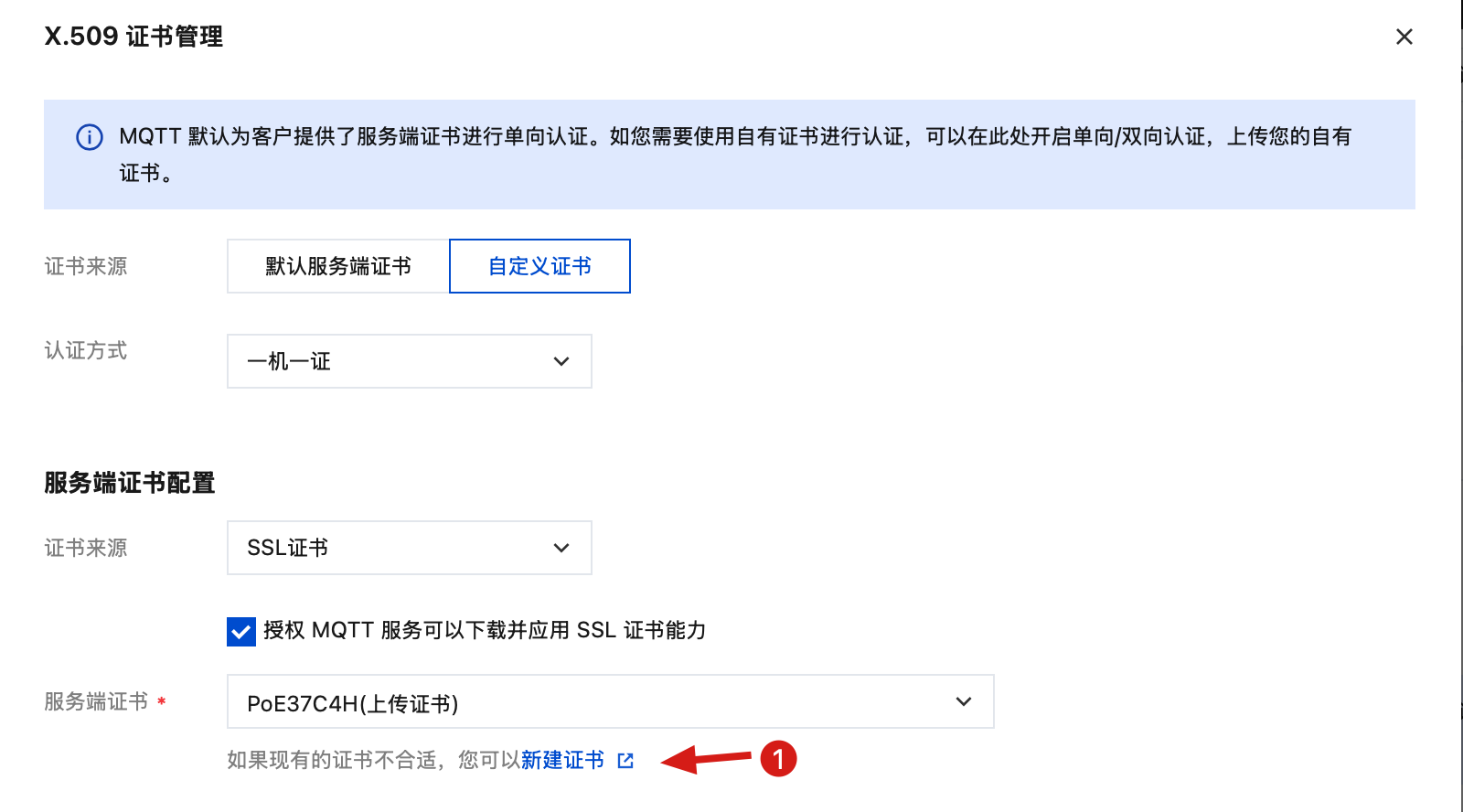
Task: Click the 授权 MQTT 服务可以下载并应用 SSL 证书能力 label
Action: point(485,630)
